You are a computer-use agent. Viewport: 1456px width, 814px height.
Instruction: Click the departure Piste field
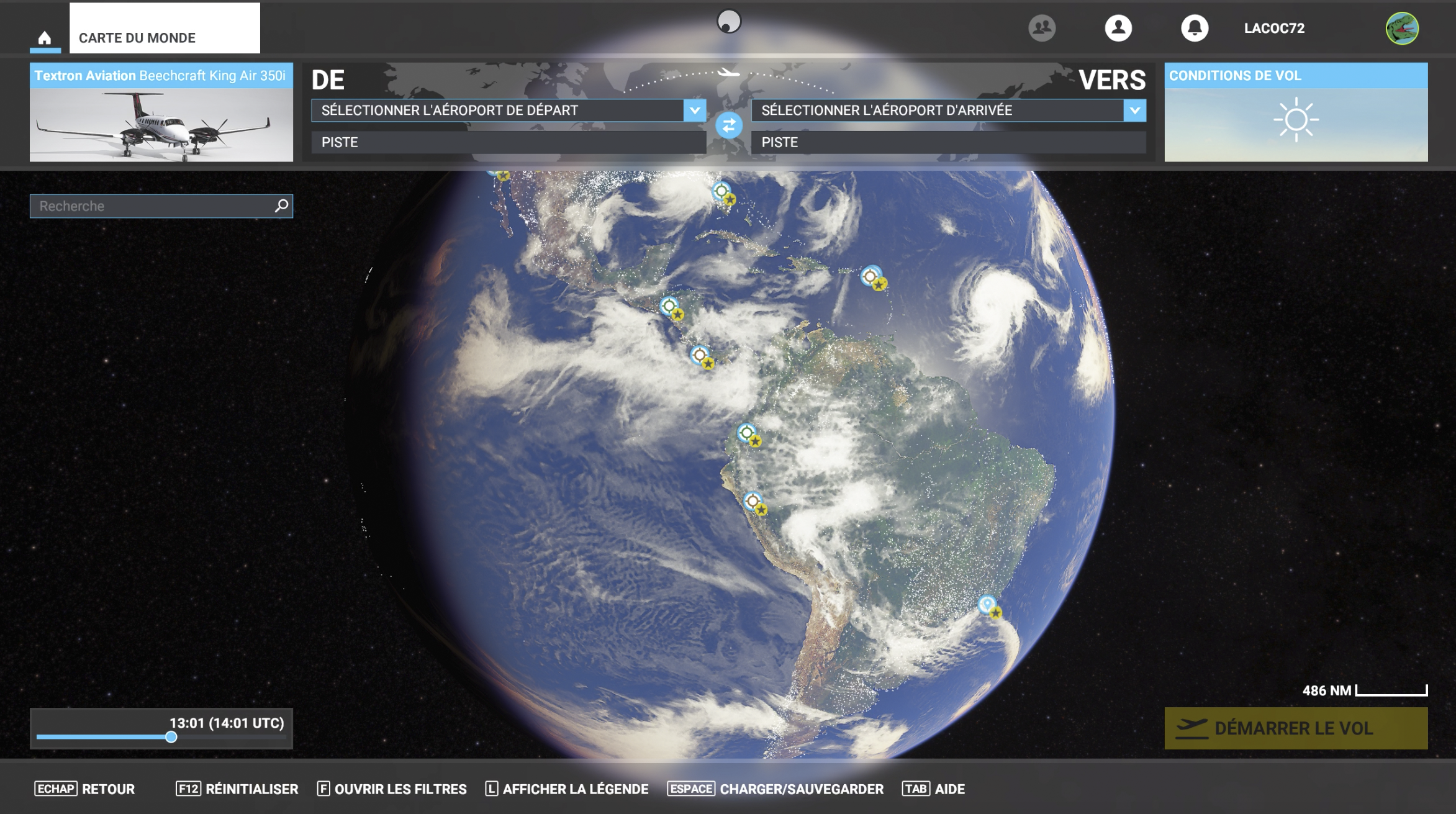click(509, 142)
